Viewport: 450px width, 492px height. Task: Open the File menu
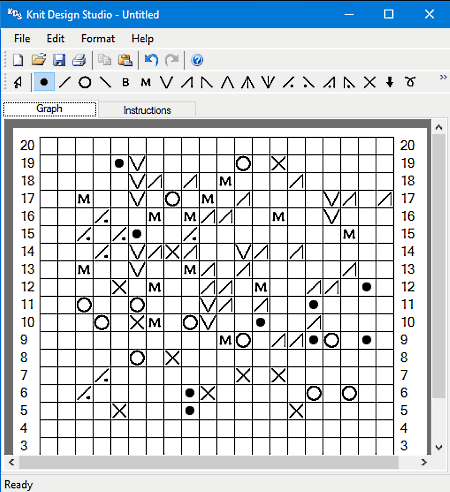click(22, 39)
